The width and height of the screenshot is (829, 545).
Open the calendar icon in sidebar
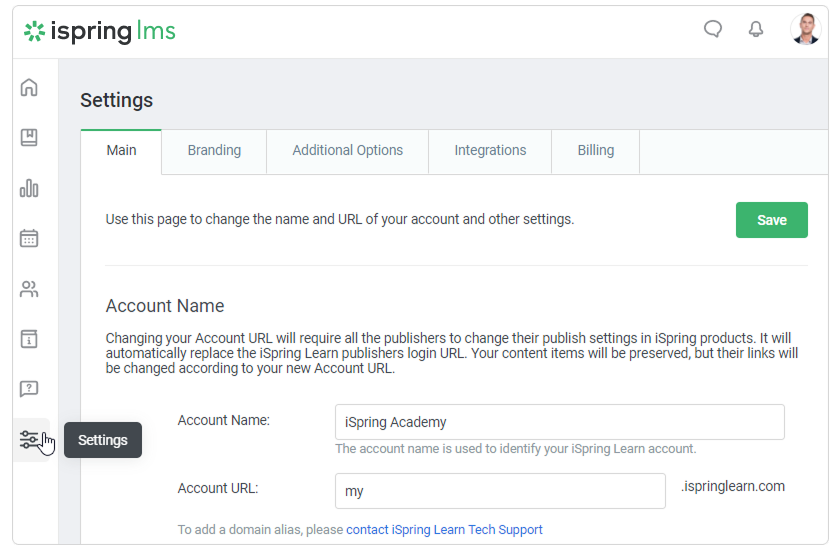(x=29, y=238)
